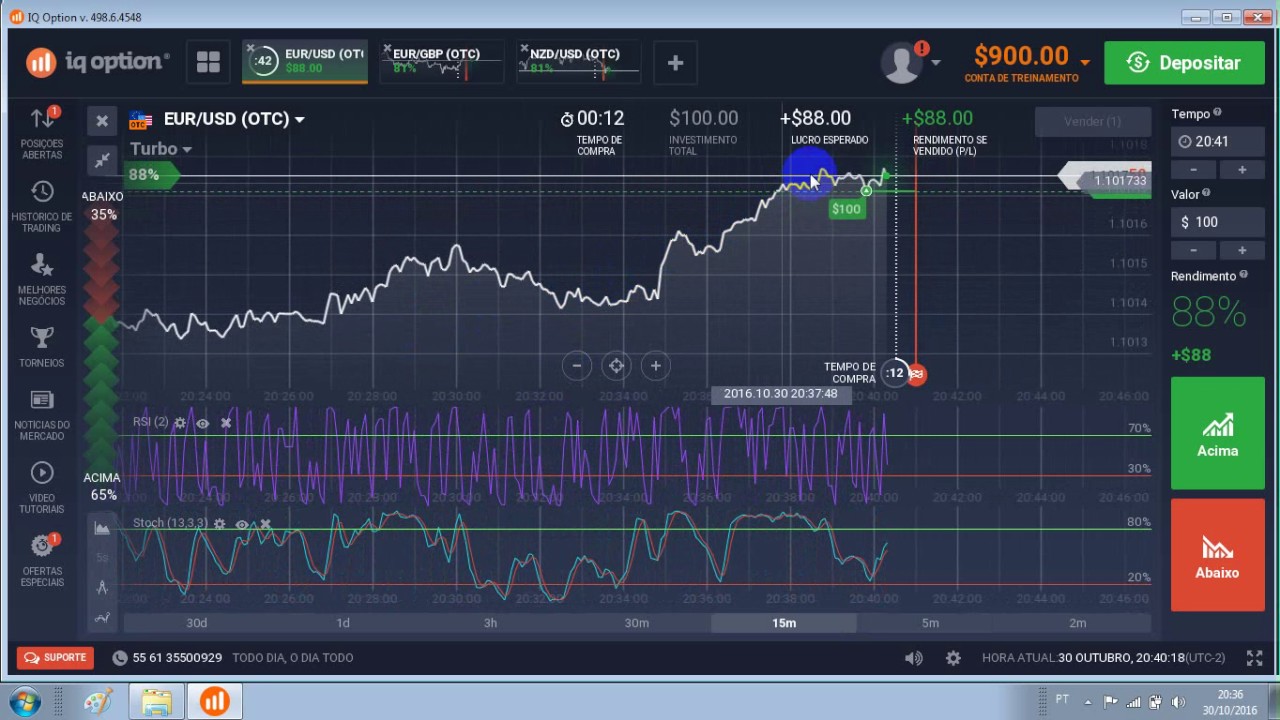This screenshot has width=1280, height=720.
Task: Click the Windows tray volume icon
Action: [x=1177, y=701]
